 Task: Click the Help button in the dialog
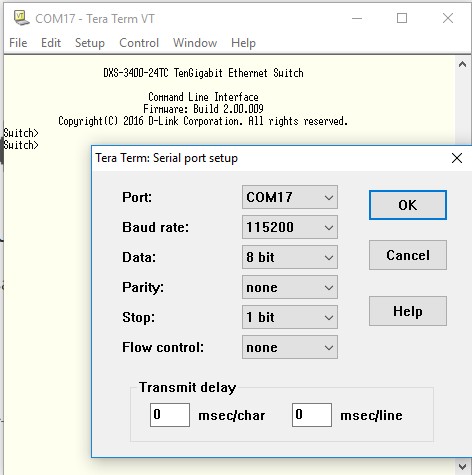click(408, 311)
